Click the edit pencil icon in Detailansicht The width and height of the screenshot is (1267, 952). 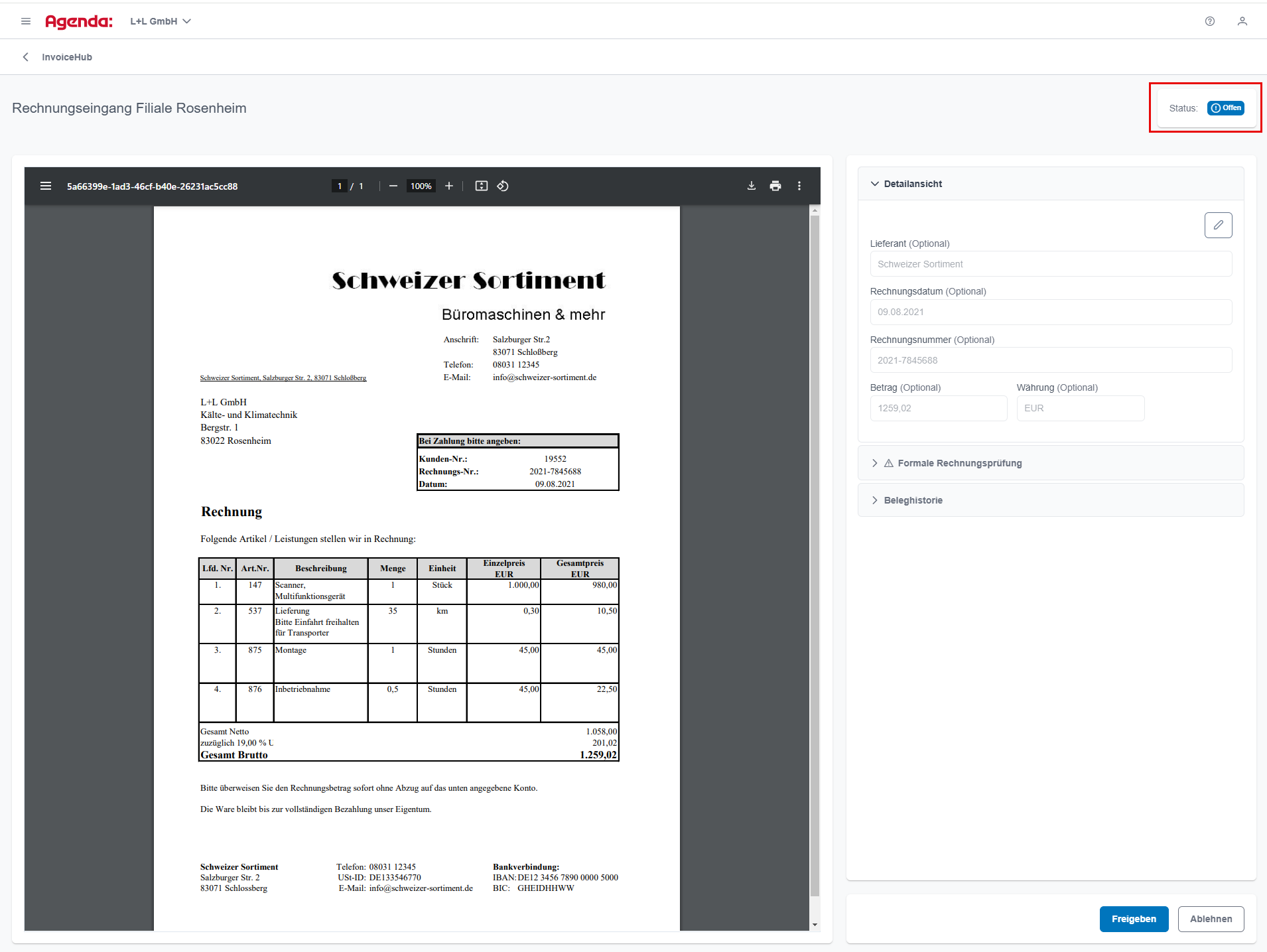coord(1218,225)
